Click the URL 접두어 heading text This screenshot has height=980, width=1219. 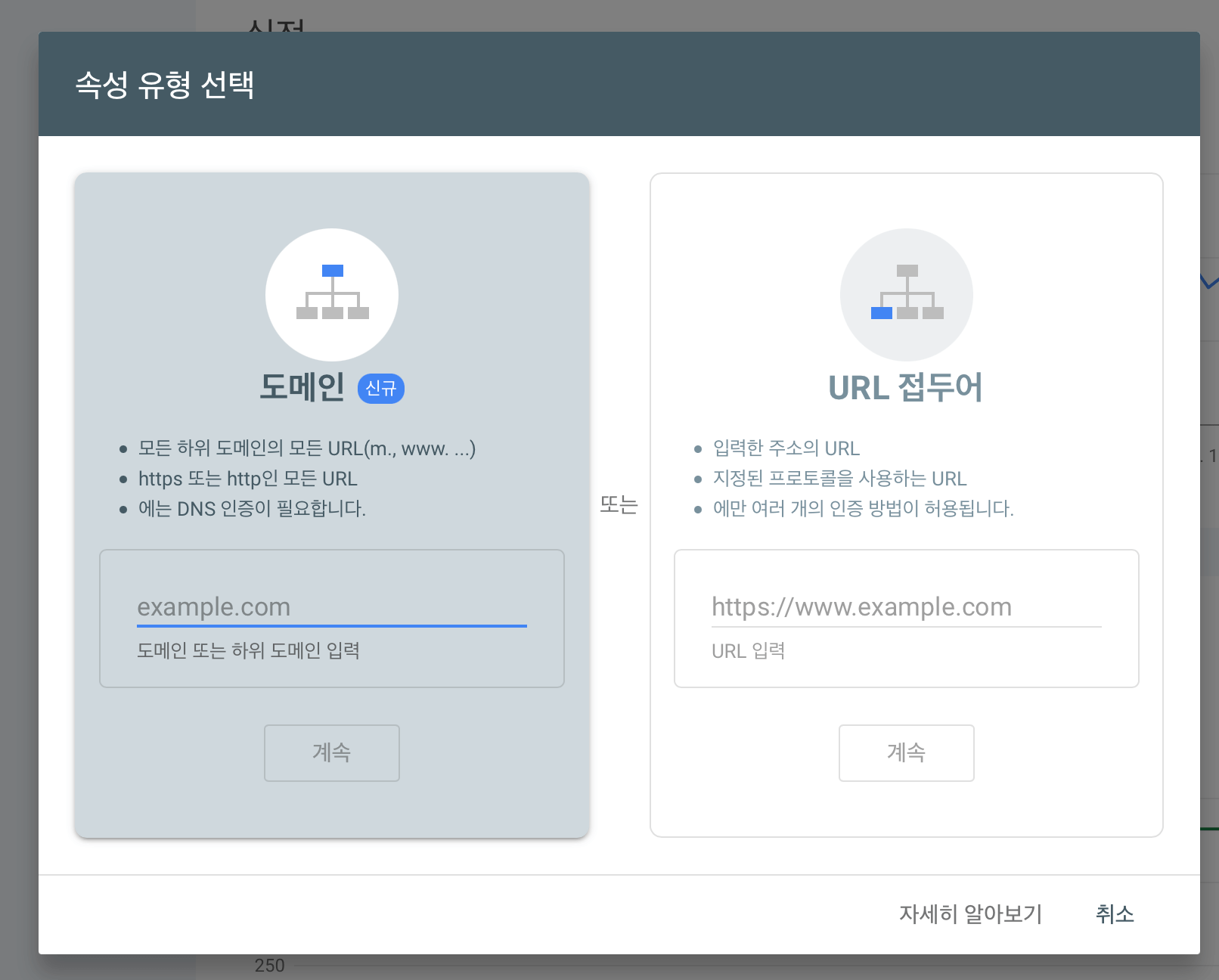[906, 387]
